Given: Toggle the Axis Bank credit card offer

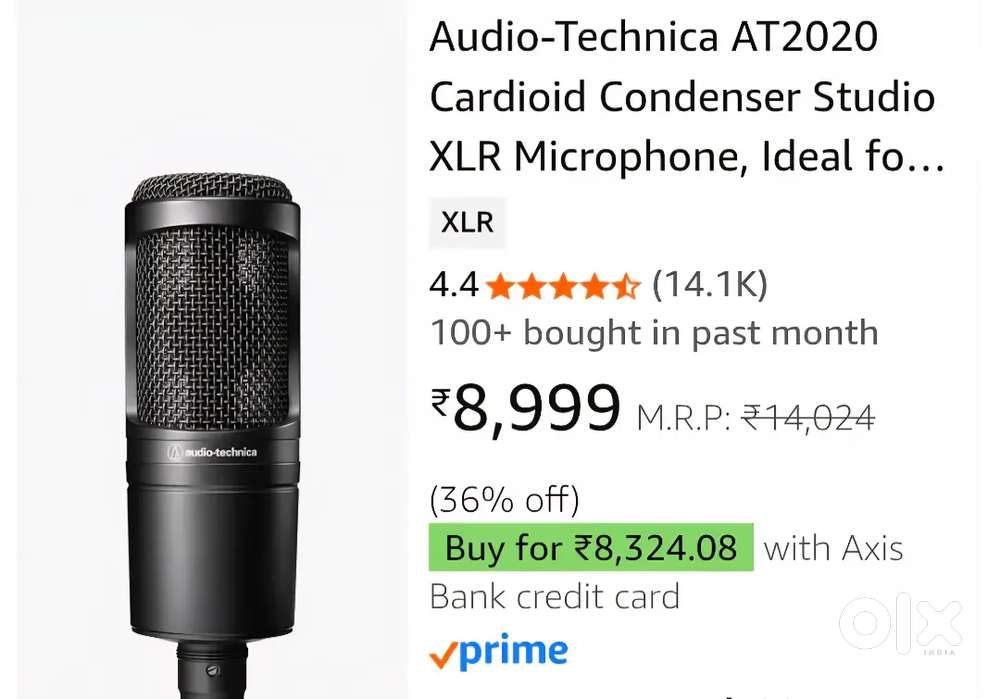Looking at the screenshot, I should tap(834, 548).
